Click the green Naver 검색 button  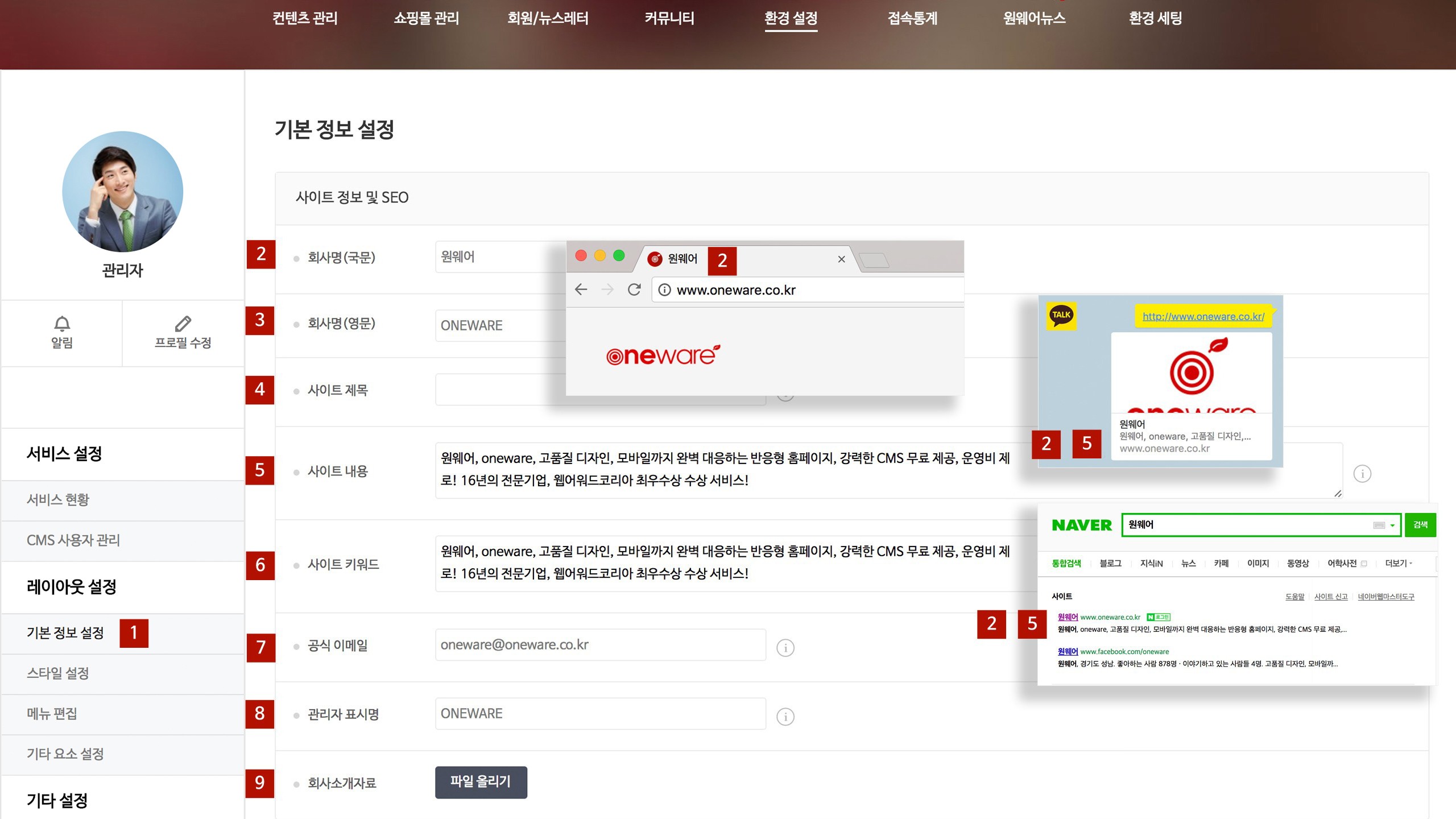pyautogui.click(x=1420, y=525)
